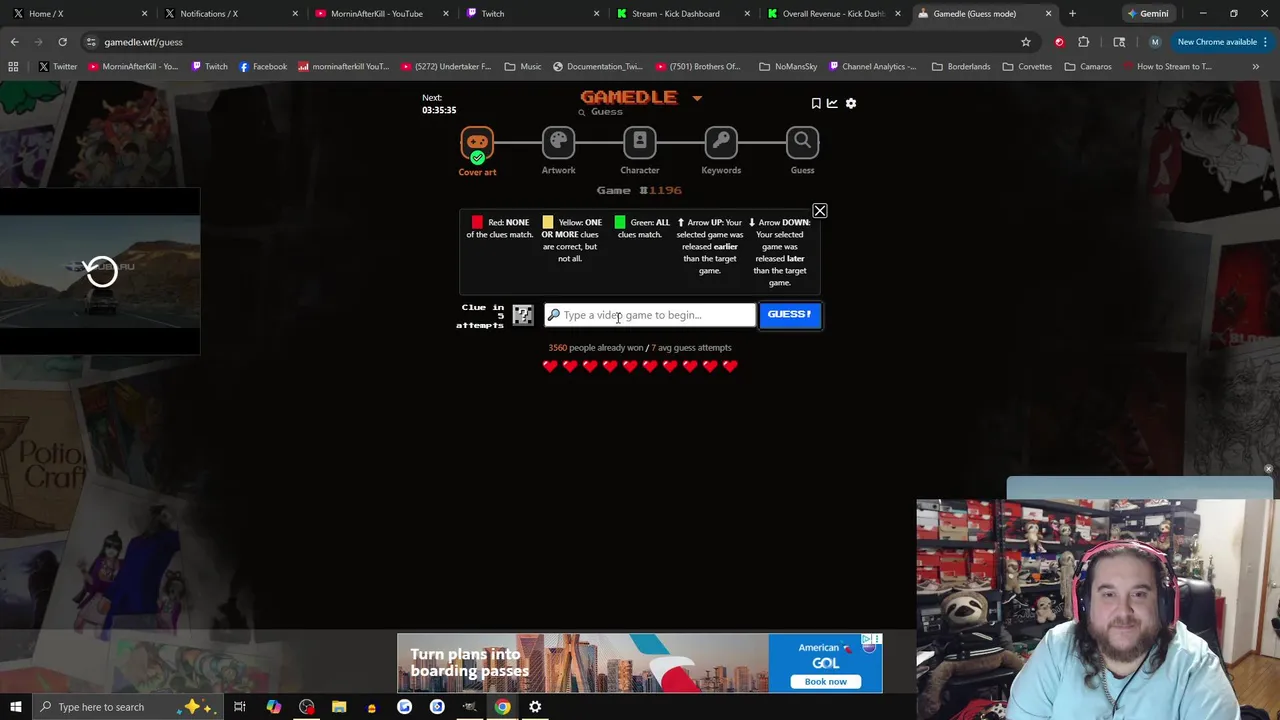Click Book now on the airline ad

point(826,682)
